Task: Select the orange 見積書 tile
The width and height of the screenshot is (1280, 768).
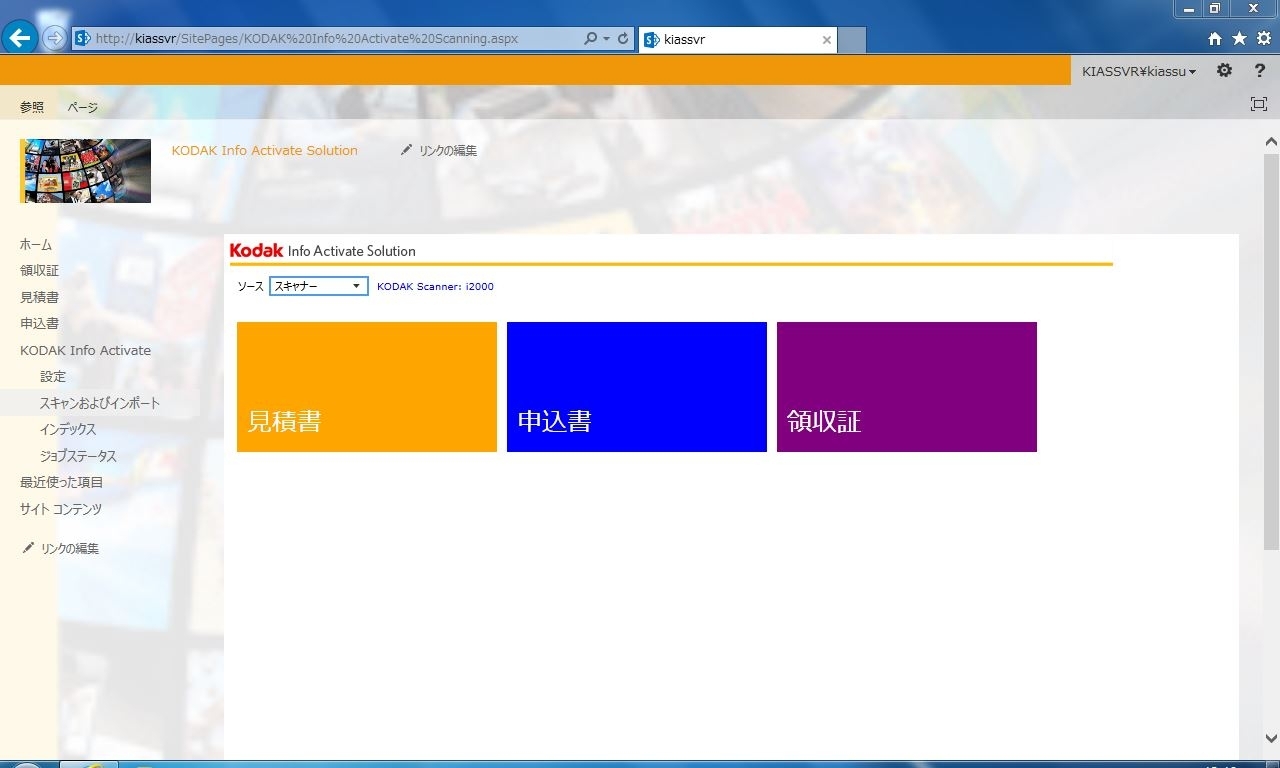Action: pos(367,387)
